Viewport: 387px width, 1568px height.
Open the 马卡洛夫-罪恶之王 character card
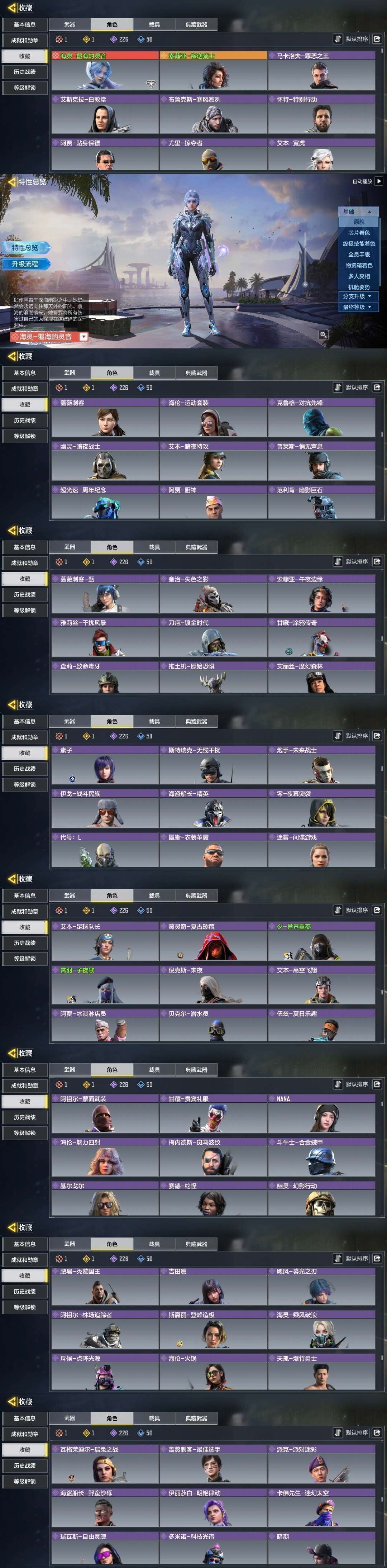pyautogui.click(x=322, y=71)
